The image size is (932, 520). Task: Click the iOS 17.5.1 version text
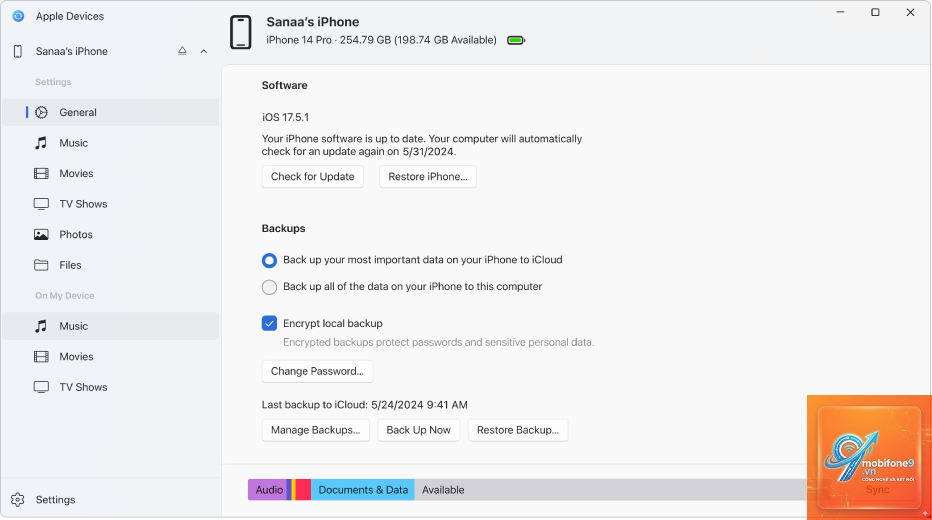[285, 117]
